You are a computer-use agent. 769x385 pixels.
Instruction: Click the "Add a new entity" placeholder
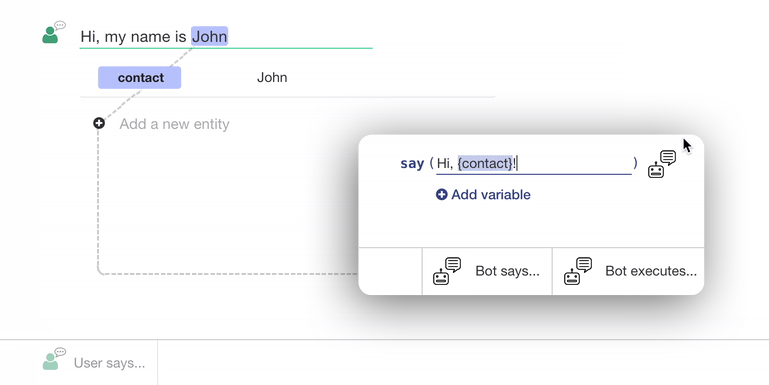coord(175,124)
